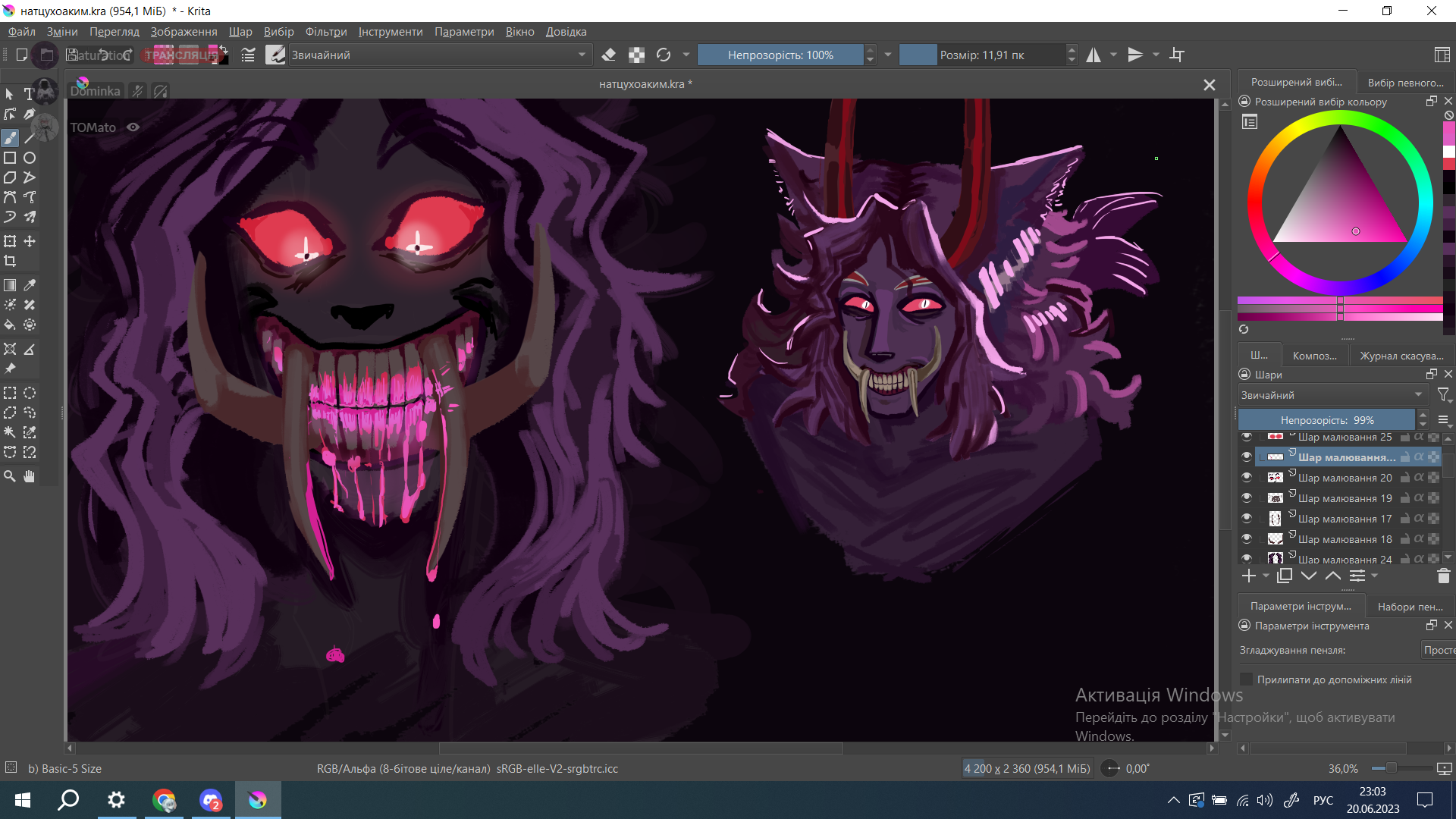Hide layer Шар малювання 18
The height and width of the screenshot is (819, 1456).
tap(1247, 538)
